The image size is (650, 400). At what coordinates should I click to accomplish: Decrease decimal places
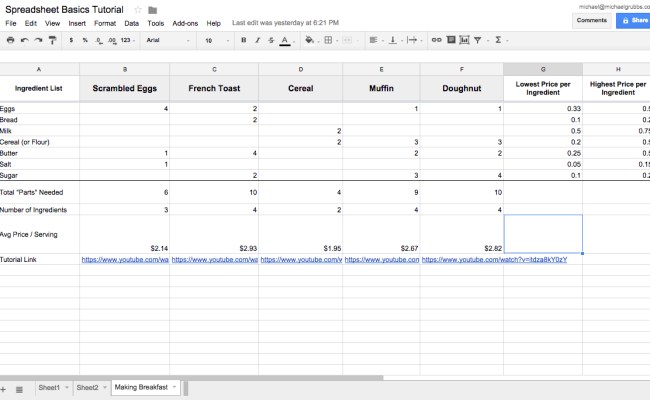coord(99,40)
